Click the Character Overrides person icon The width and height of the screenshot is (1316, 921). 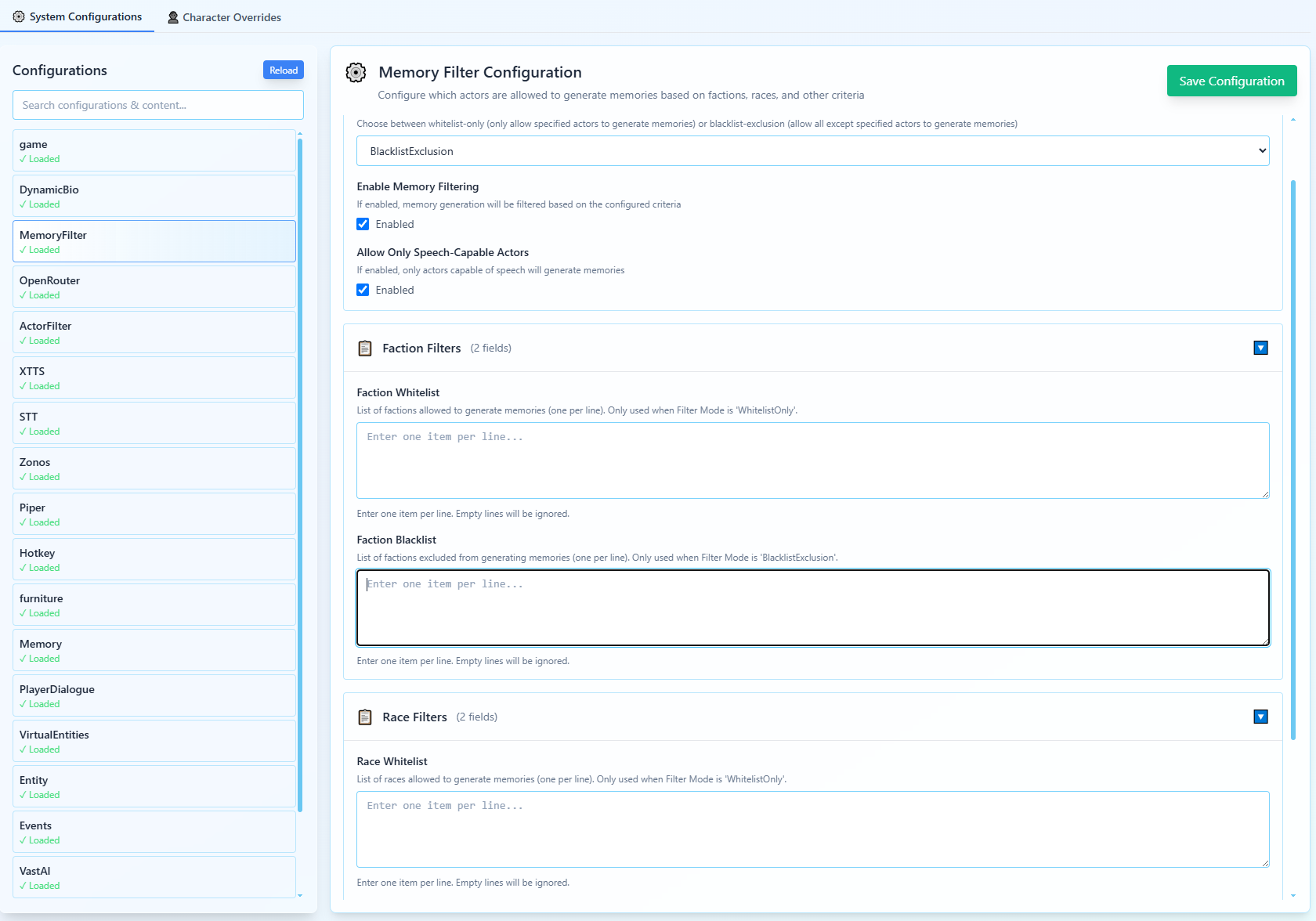tap(173, 17)
